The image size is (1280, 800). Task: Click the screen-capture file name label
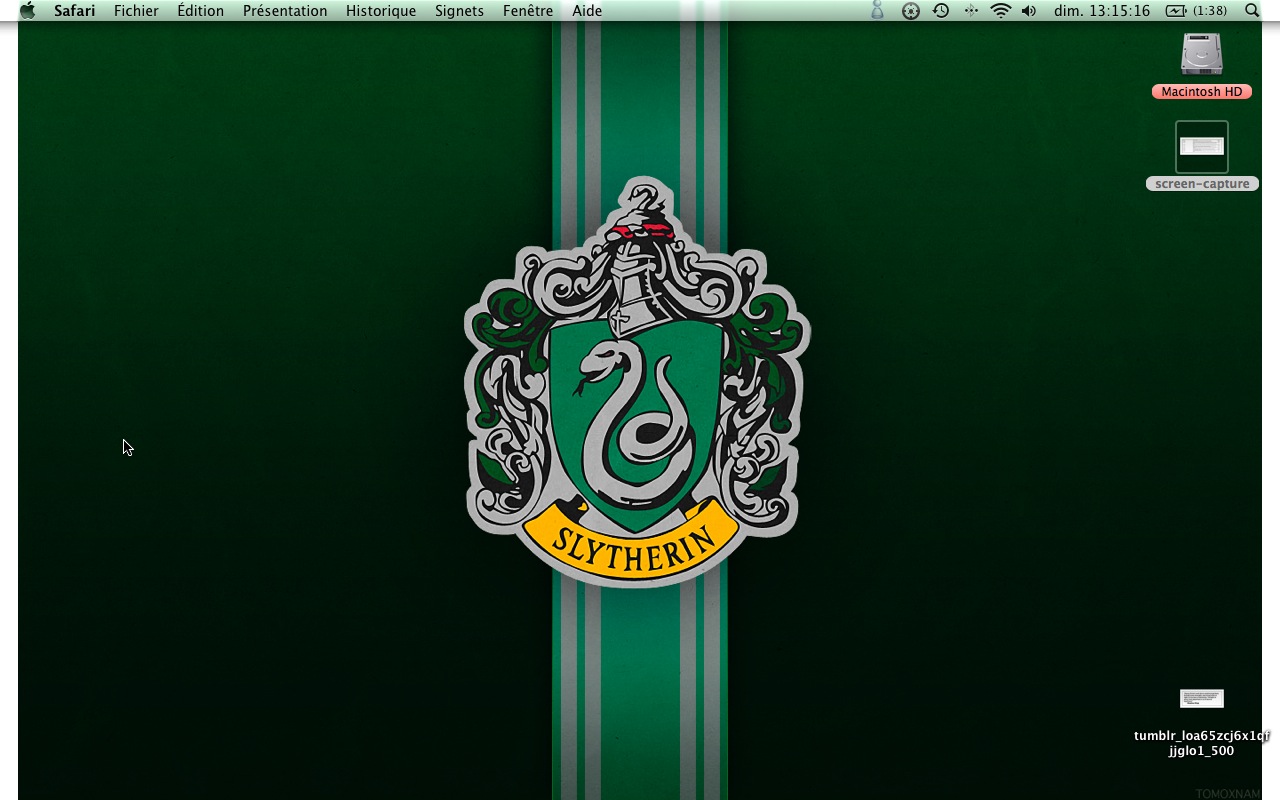(1202, 184)
